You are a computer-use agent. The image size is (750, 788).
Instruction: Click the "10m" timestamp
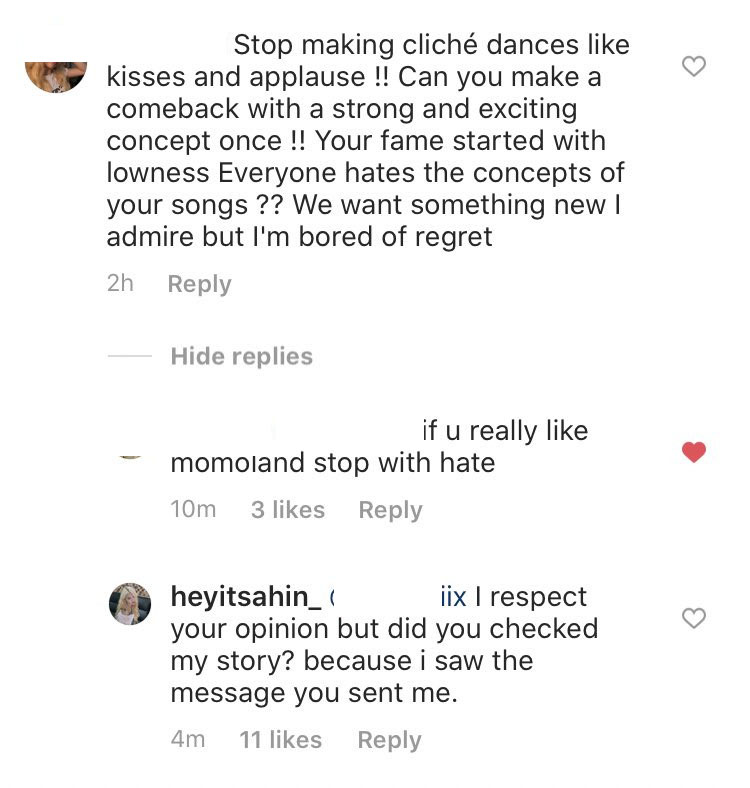tap(193, 510)
